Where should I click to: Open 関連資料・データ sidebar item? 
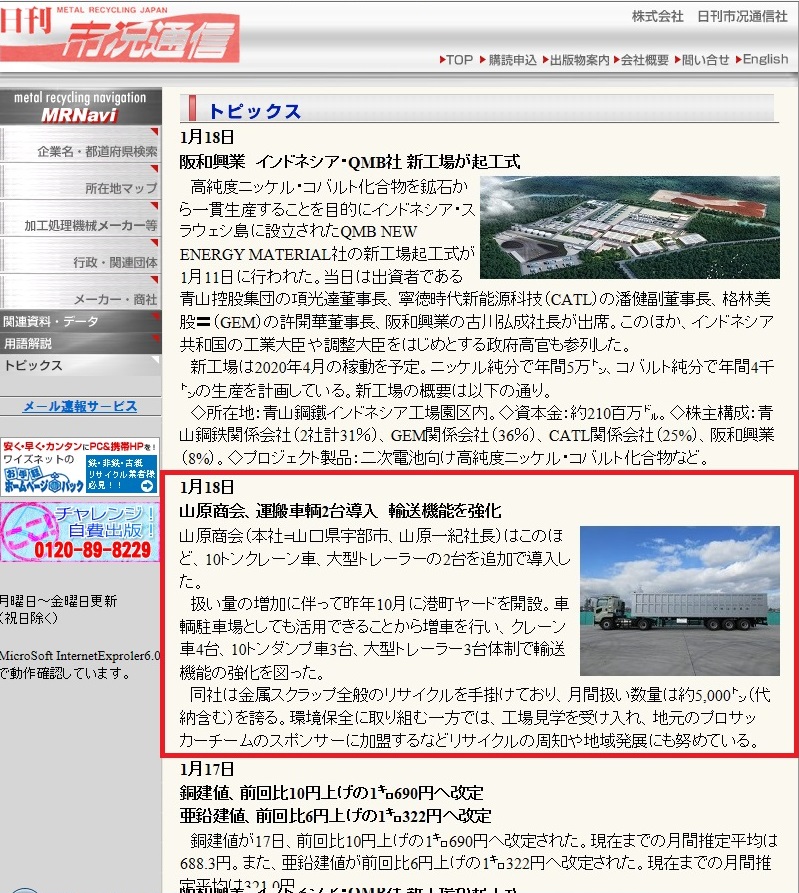tap(80, 321)
